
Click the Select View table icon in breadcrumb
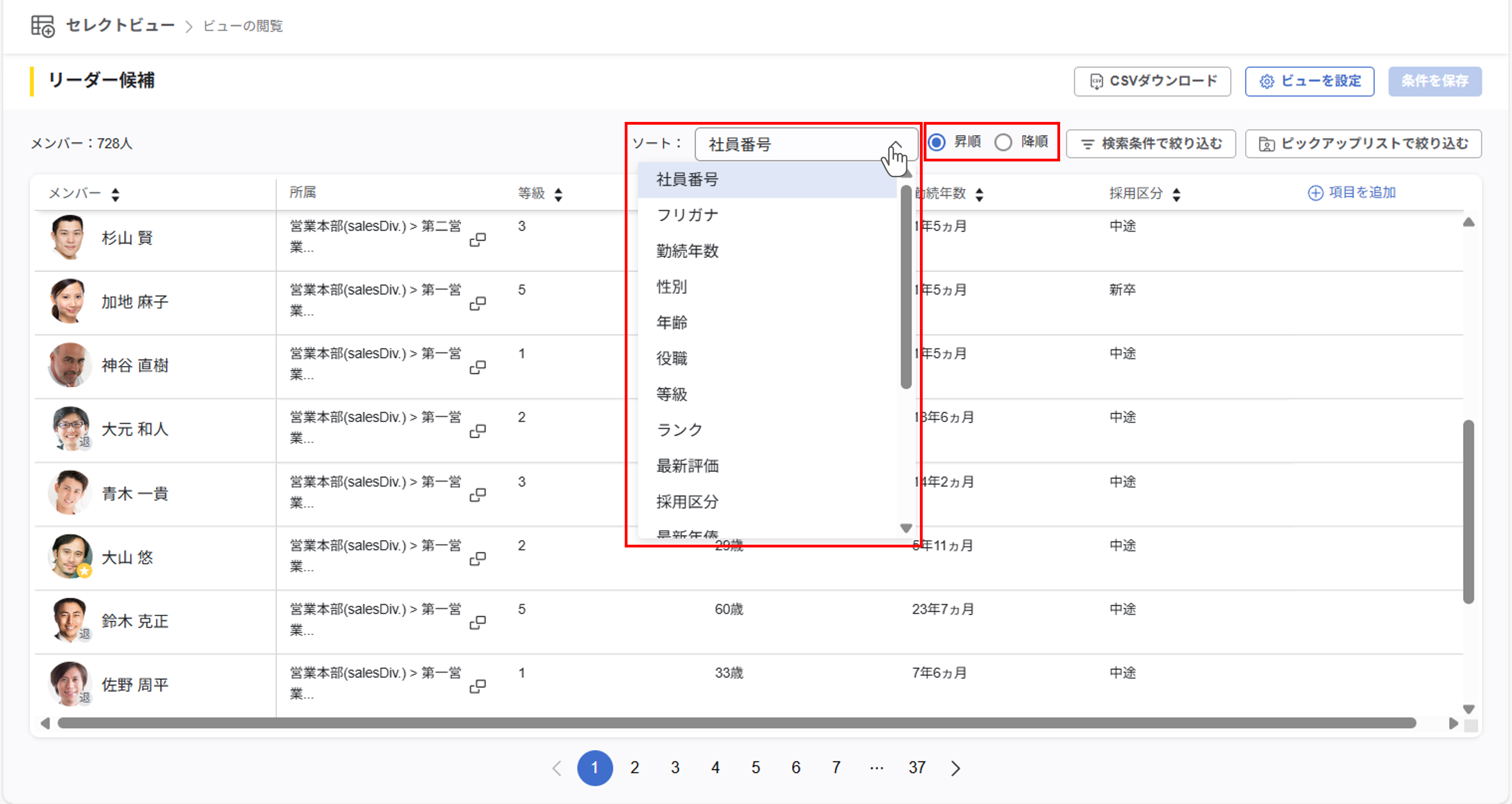42,26
